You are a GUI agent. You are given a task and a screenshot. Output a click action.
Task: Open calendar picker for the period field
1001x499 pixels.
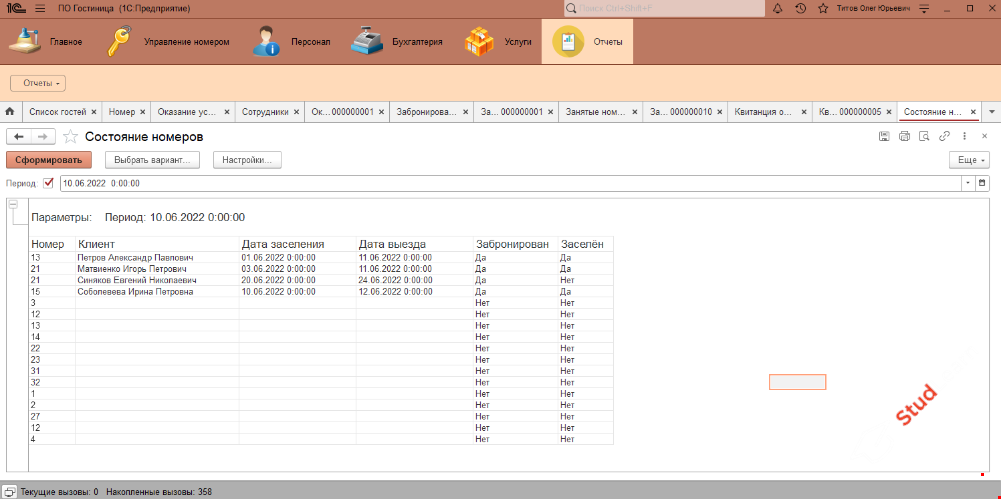(x=982, y=183)
